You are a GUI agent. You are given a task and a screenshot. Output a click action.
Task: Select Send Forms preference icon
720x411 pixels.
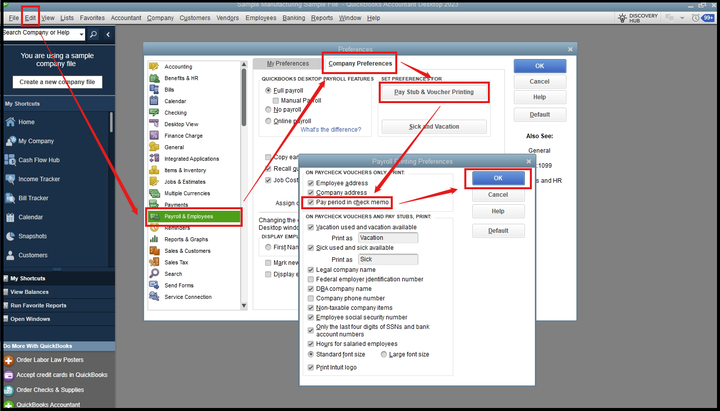pos(154,285)
